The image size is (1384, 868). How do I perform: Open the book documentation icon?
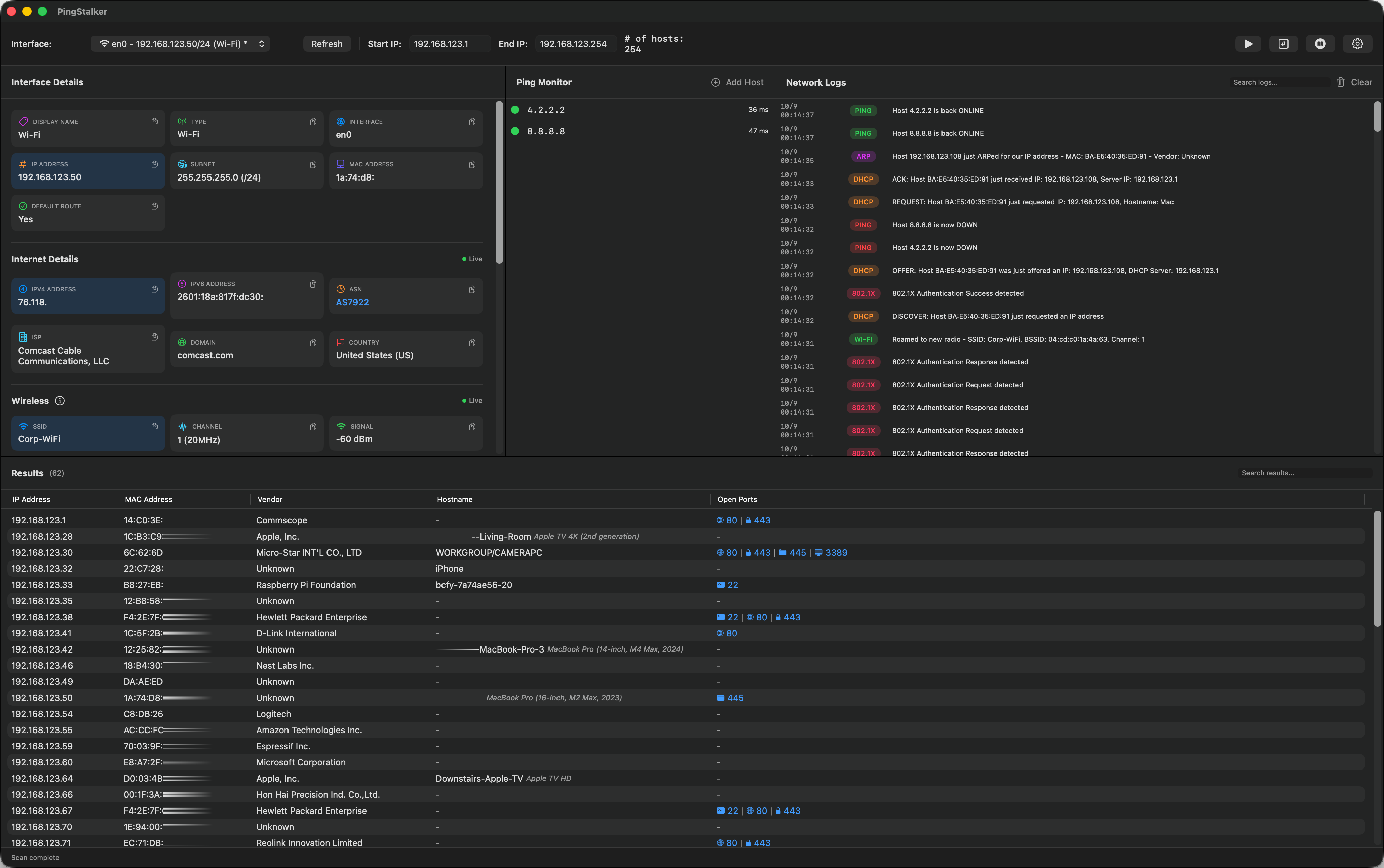1320,44
